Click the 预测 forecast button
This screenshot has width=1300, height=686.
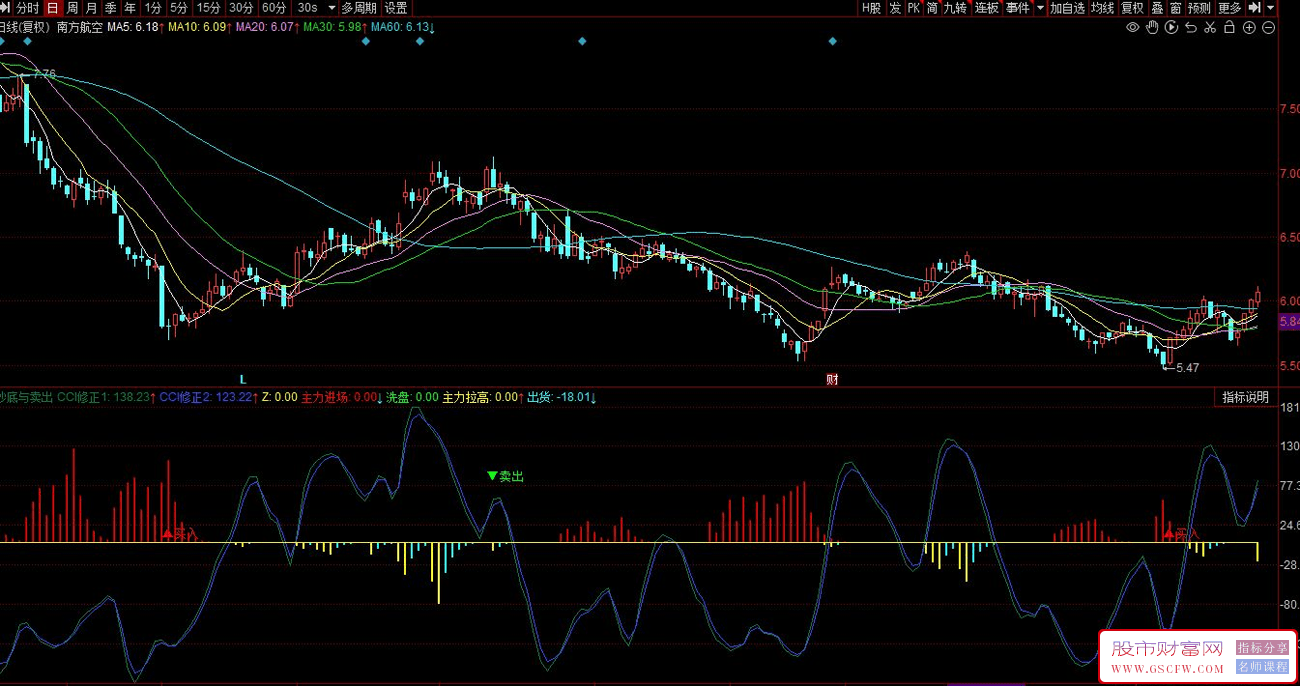click(x=1199, y=8)
